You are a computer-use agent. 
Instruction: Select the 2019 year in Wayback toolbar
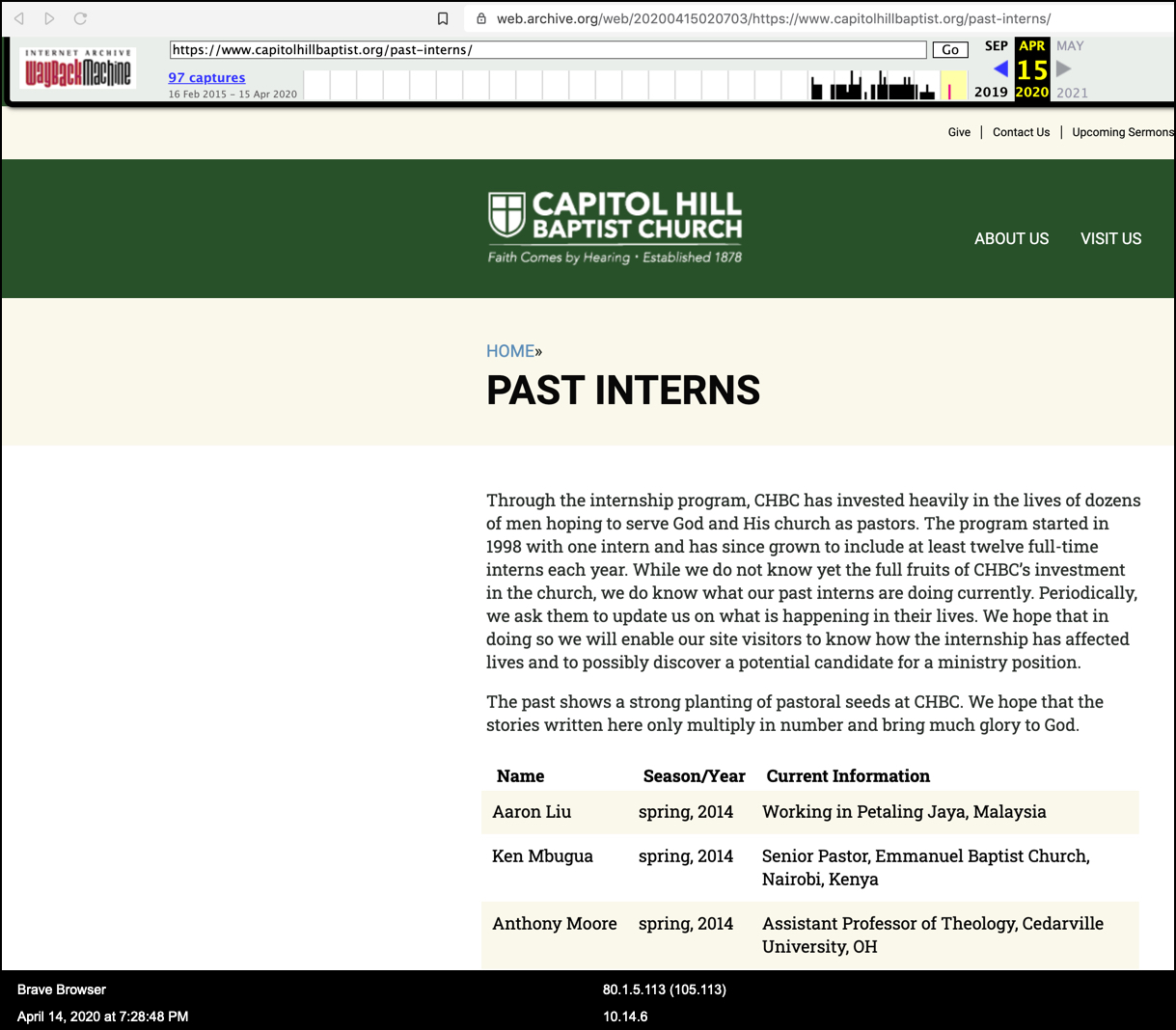coord(991,93)
